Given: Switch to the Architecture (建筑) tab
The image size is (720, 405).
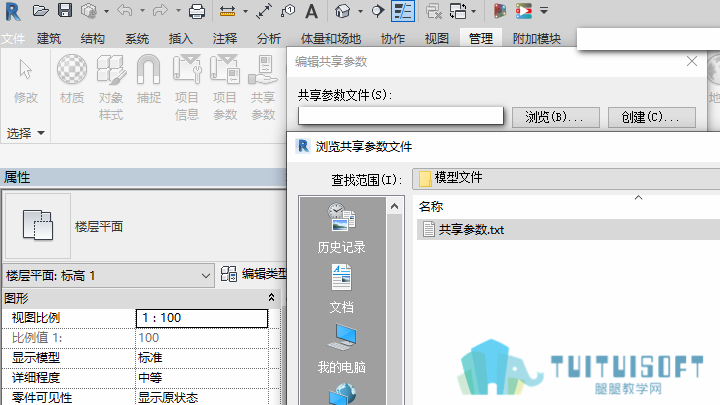Looking at the screenshot, I should (x=49, y=39).
